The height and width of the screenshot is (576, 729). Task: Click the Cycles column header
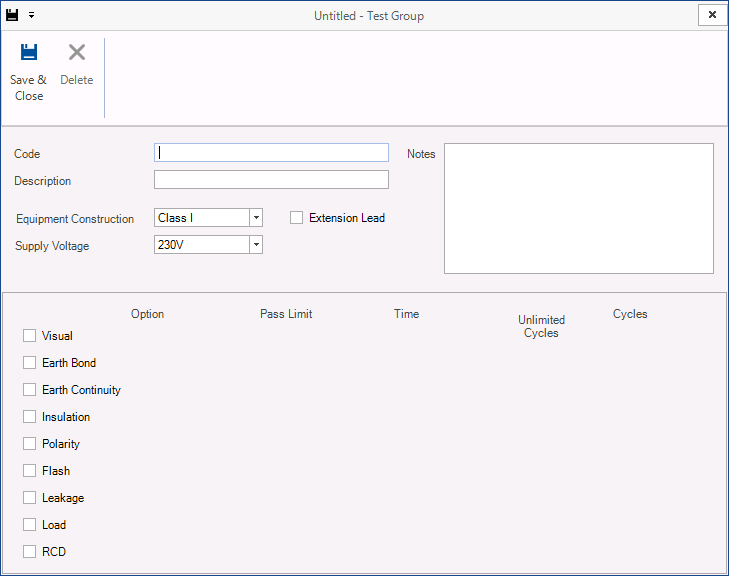tap(630, 314)
